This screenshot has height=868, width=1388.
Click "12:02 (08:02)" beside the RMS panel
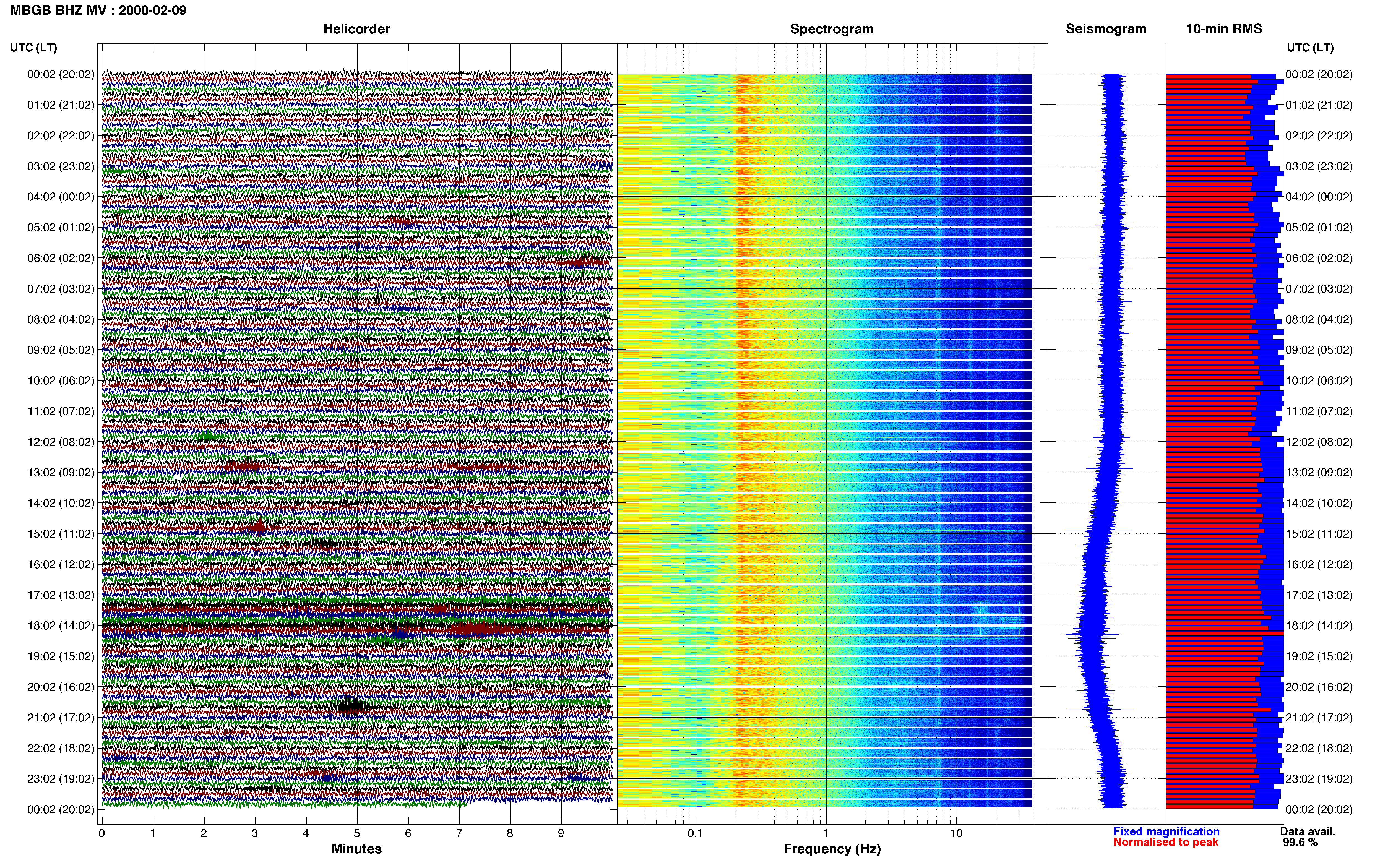(1319, 442)
